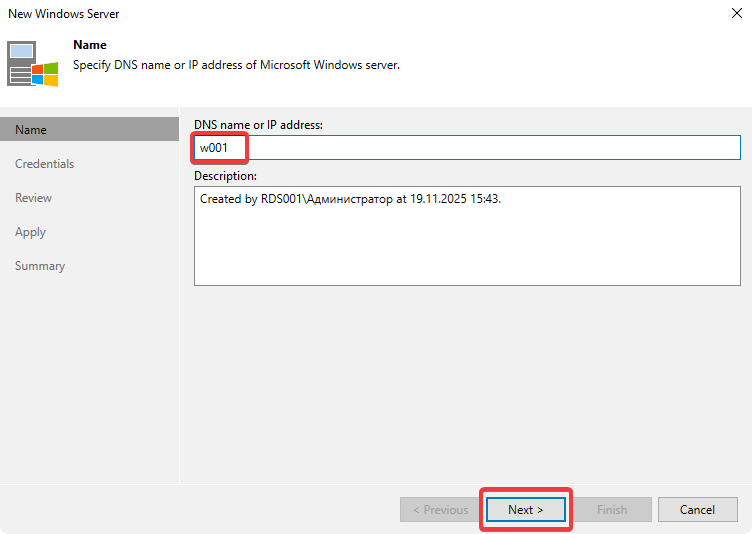
Task: Click the 'DNS name or IP address' label
Action: point(258,124)
